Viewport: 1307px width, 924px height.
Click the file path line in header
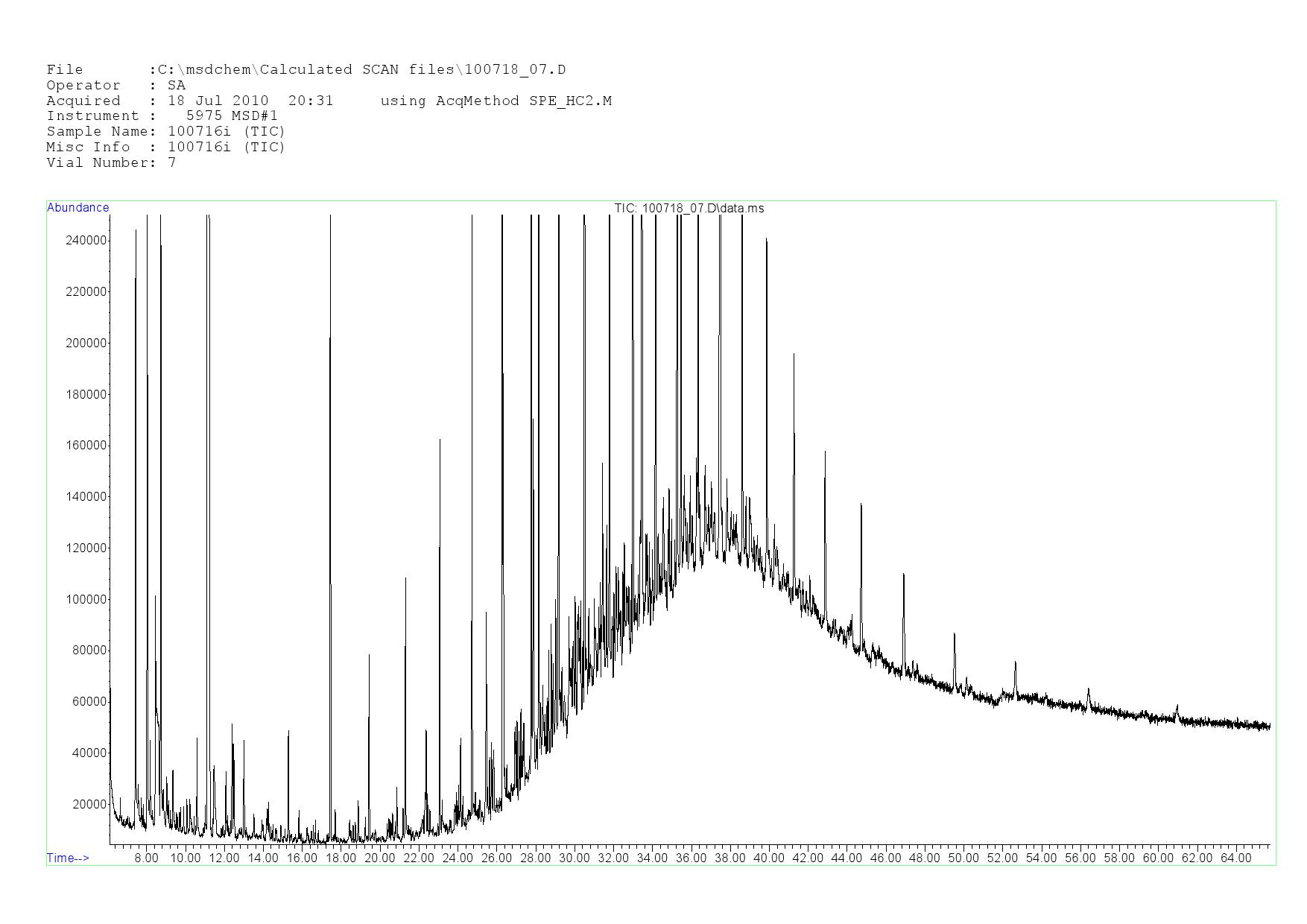click(306, 70)
